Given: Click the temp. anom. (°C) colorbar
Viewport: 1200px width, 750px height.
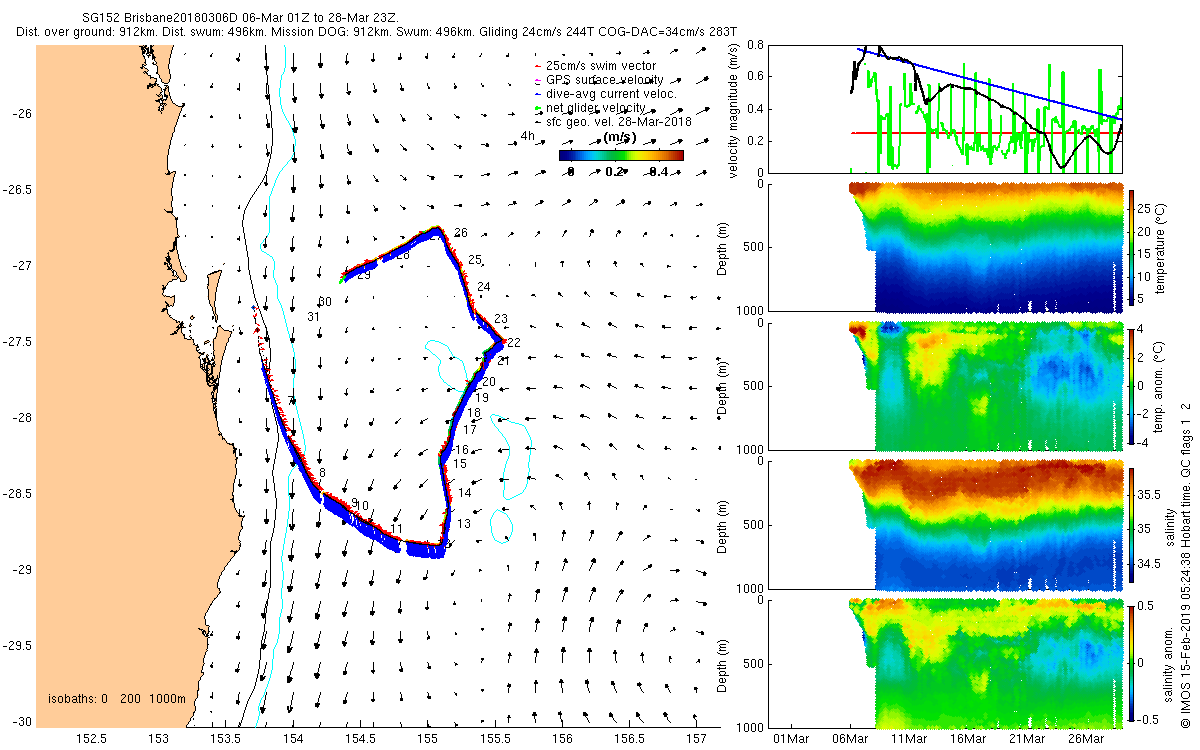Looking at the screenshot, I should [x=1132, y=385].
